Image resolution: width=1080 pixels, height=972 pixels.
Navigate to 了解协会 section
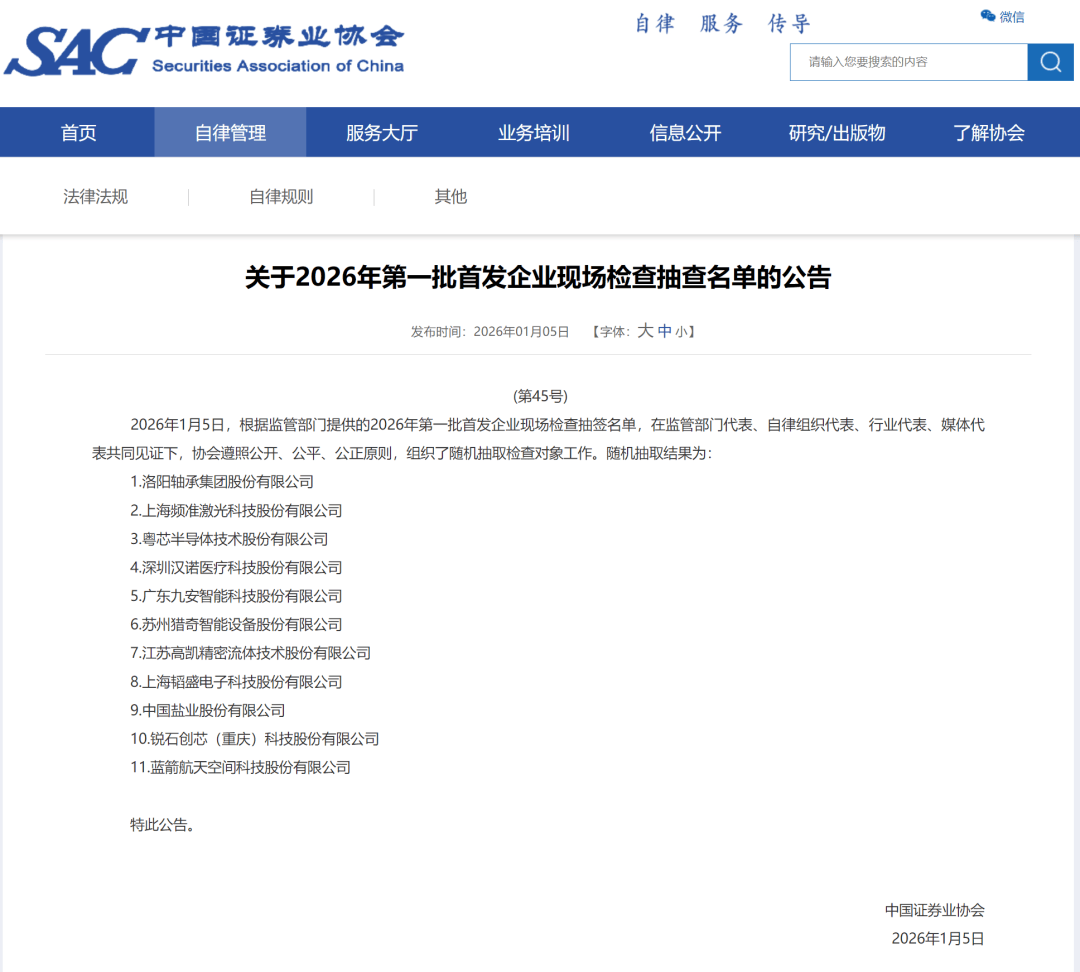click(x=989, y=133)
